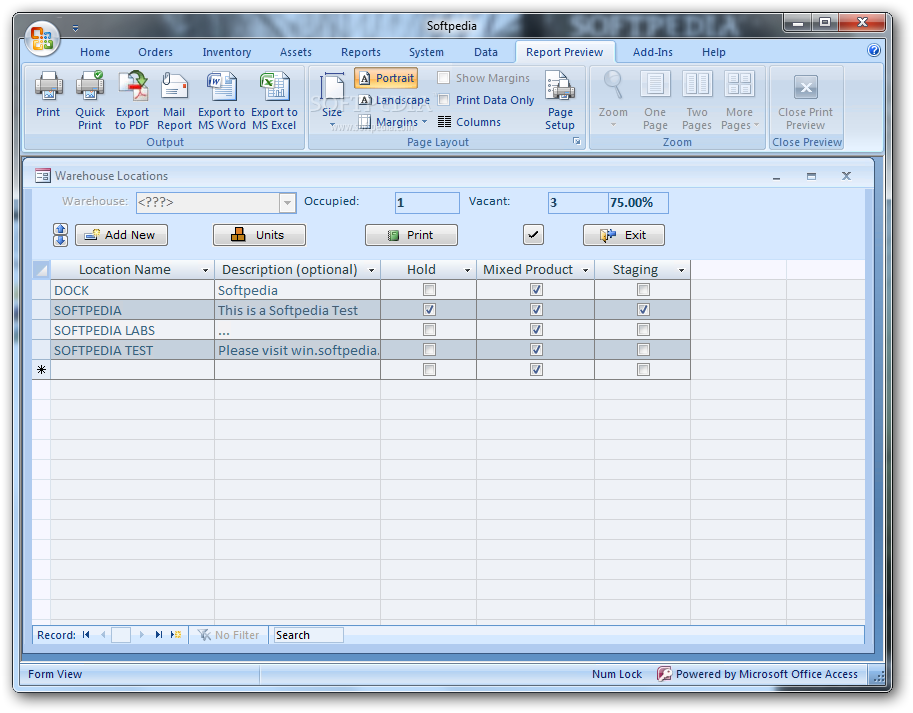Click the Units button

tap(259, 235)
